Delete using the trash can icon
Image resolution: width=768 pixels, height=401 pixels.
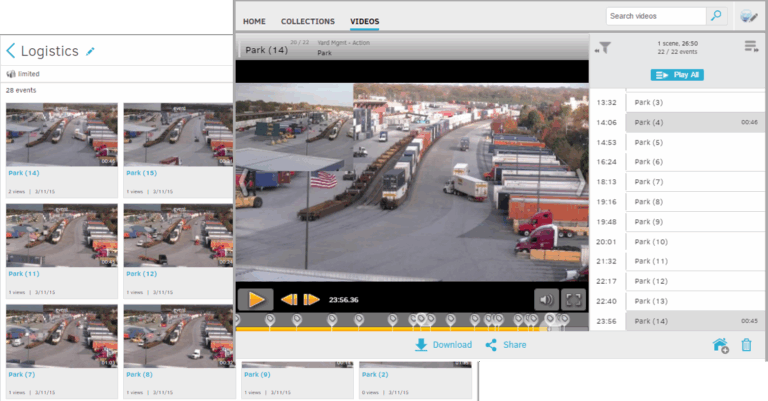(x=746, y=346)
